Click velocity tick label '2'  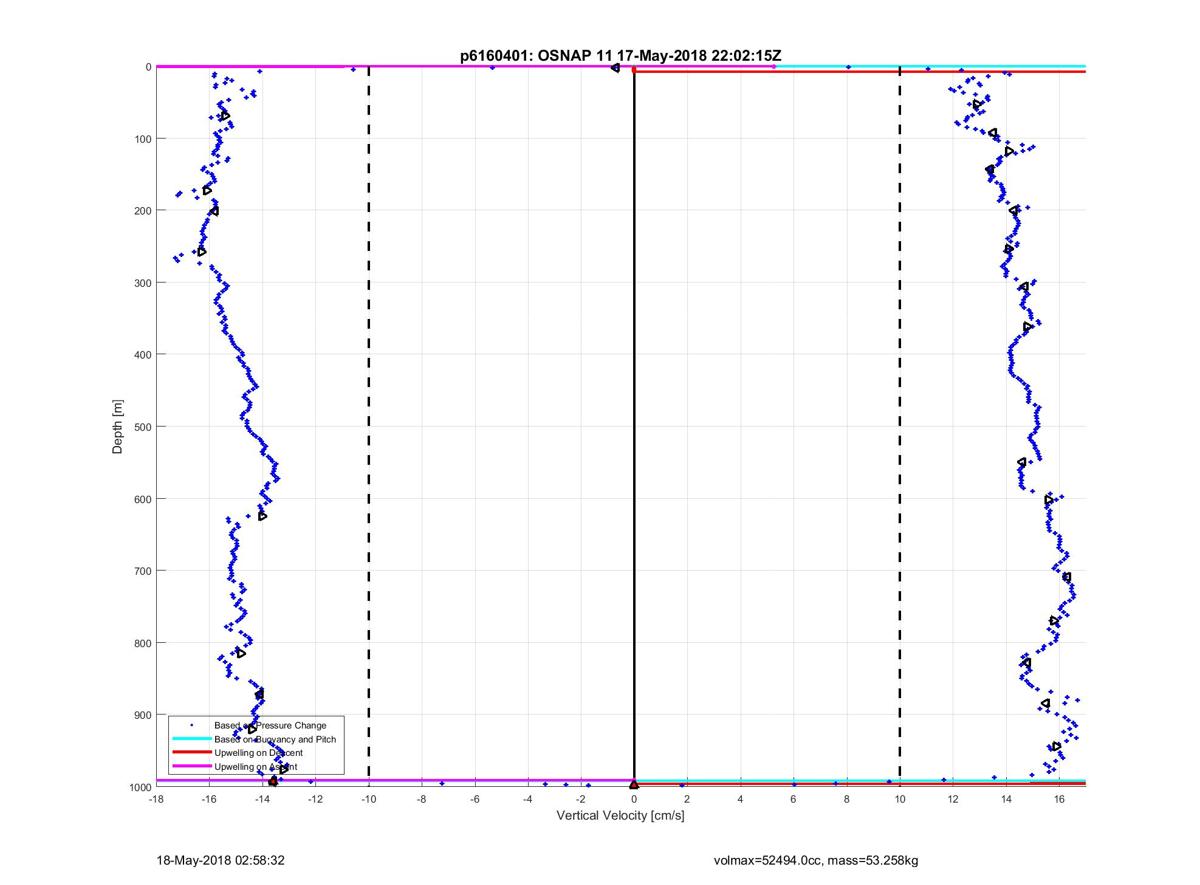(687, 799)
